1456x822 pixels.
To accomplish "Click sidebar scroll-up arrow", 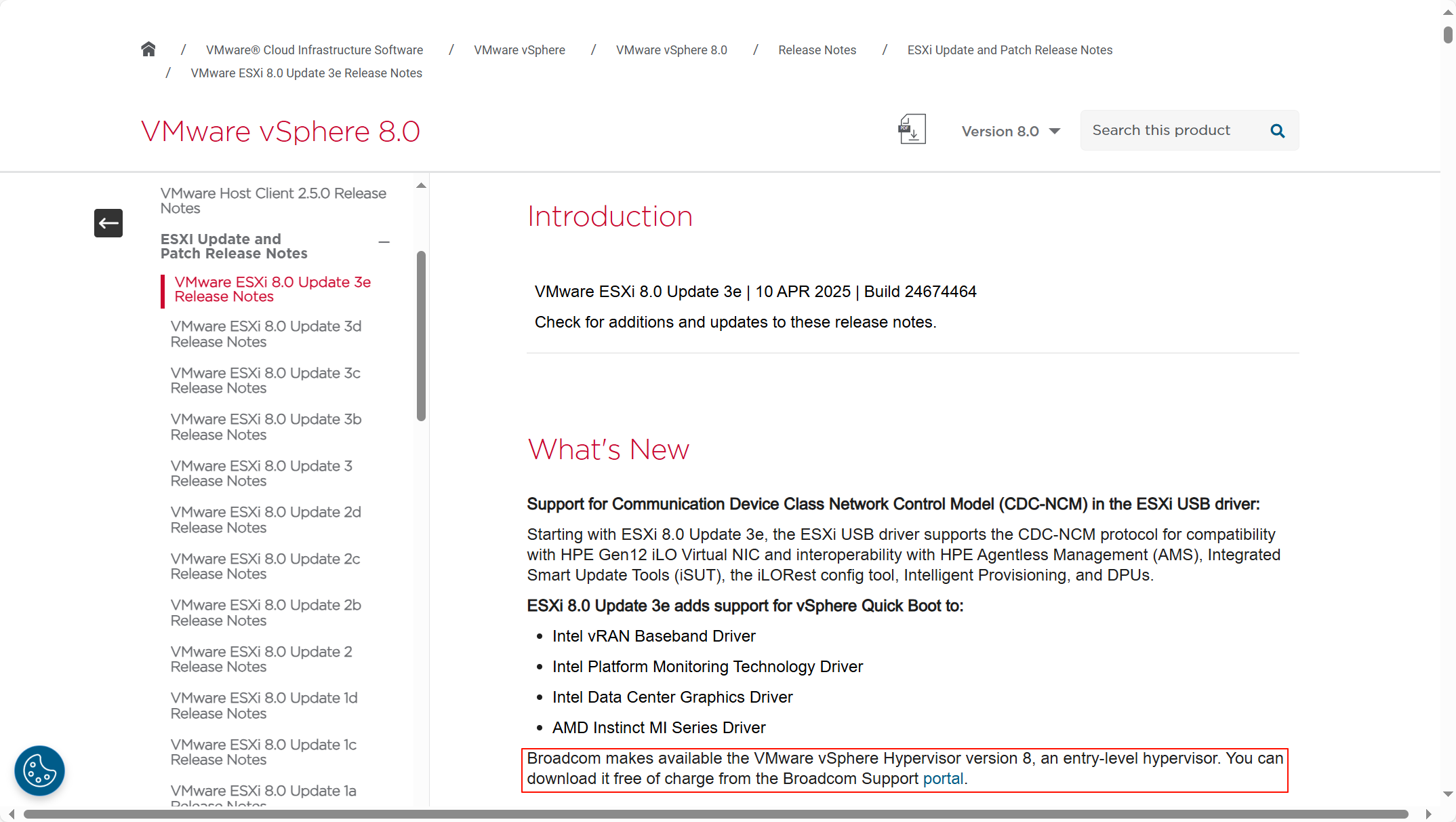I will pos(421,186).
